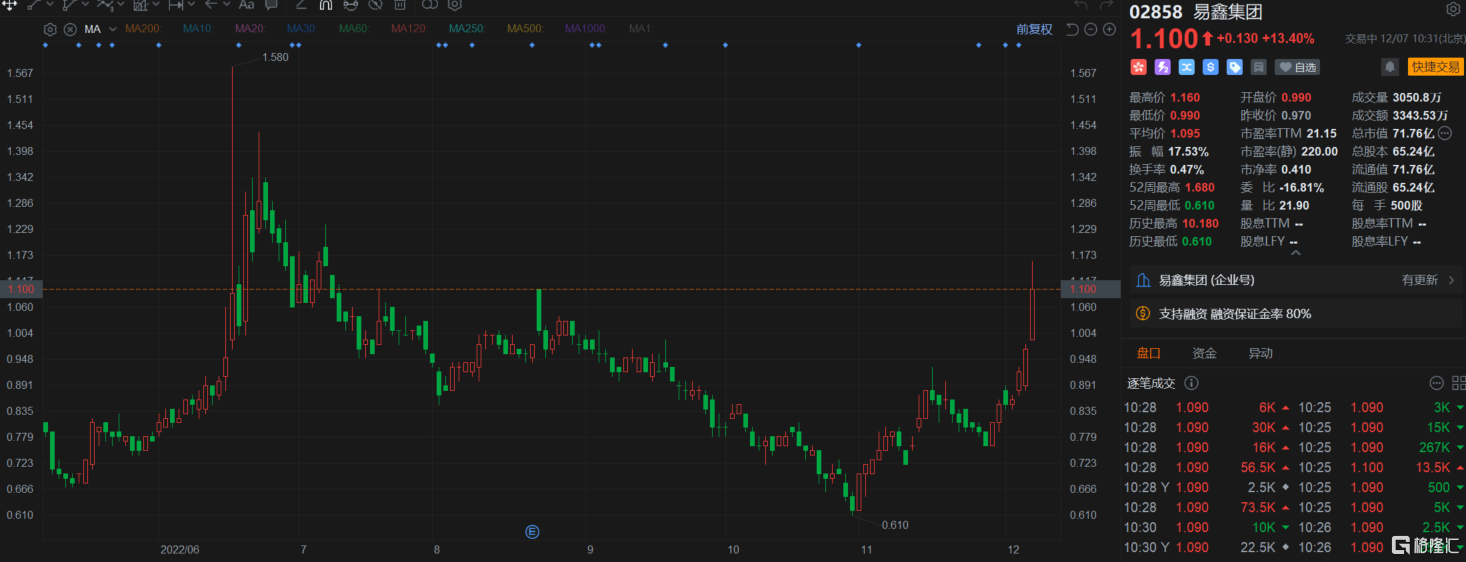This screenshot has width=1466, height=562.
Task: Click the stock name 易鑫集团
Action: tap(1228, 12)
